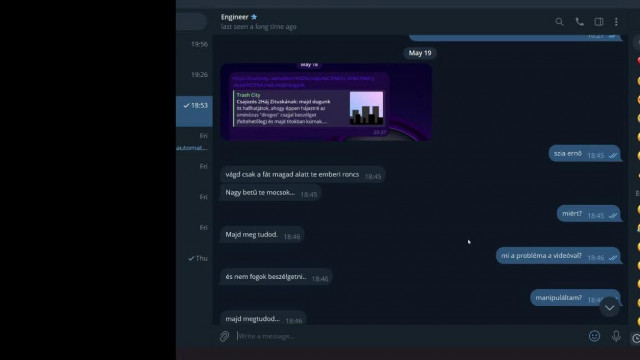Open the three-dot chat options menu
Image resolution: width=640 pixels, height=360 pixels.
click(616, 22)
